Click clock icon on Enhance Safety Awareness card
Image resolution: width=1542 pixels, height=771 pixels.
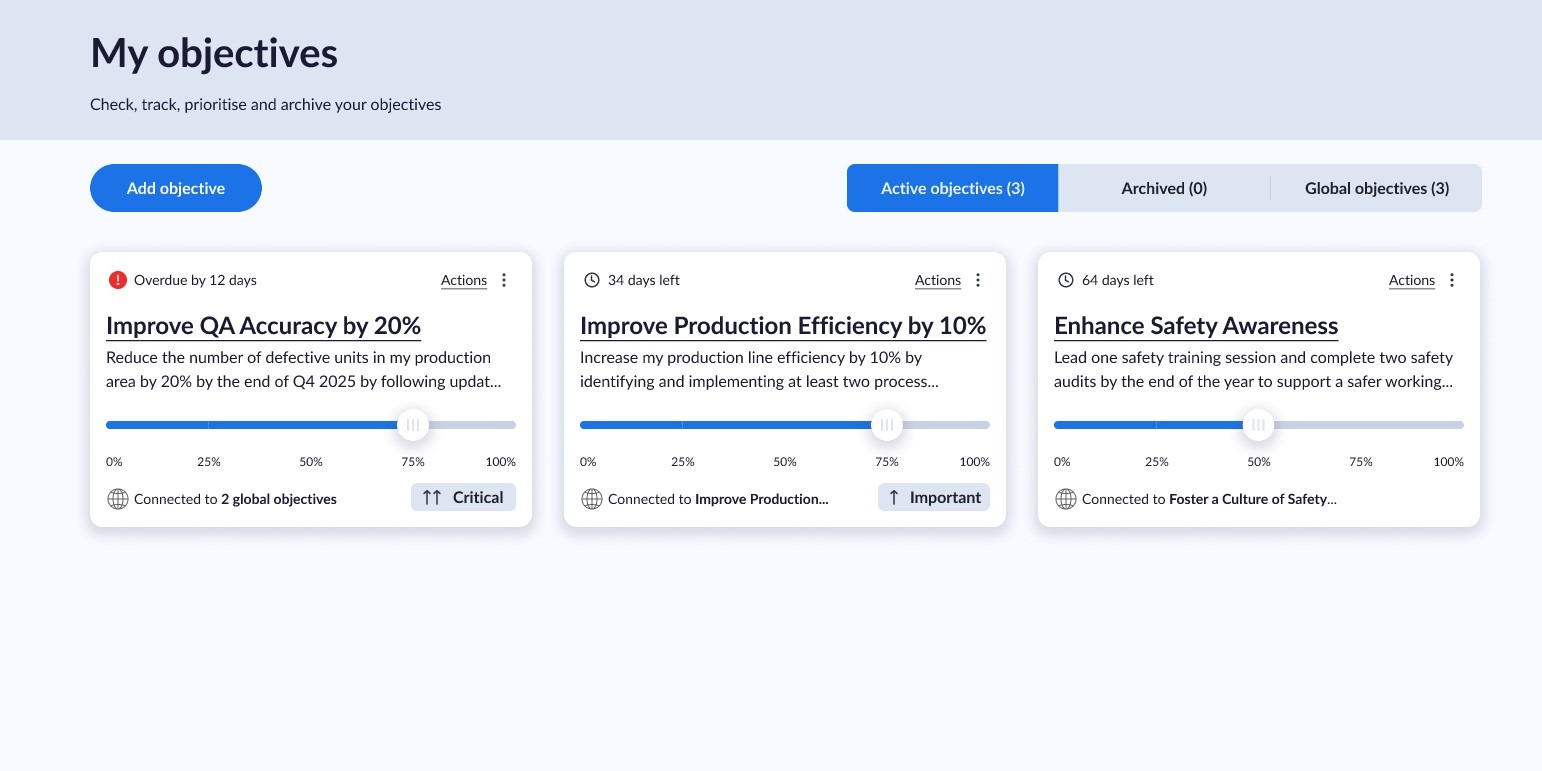coord(1066,280)
